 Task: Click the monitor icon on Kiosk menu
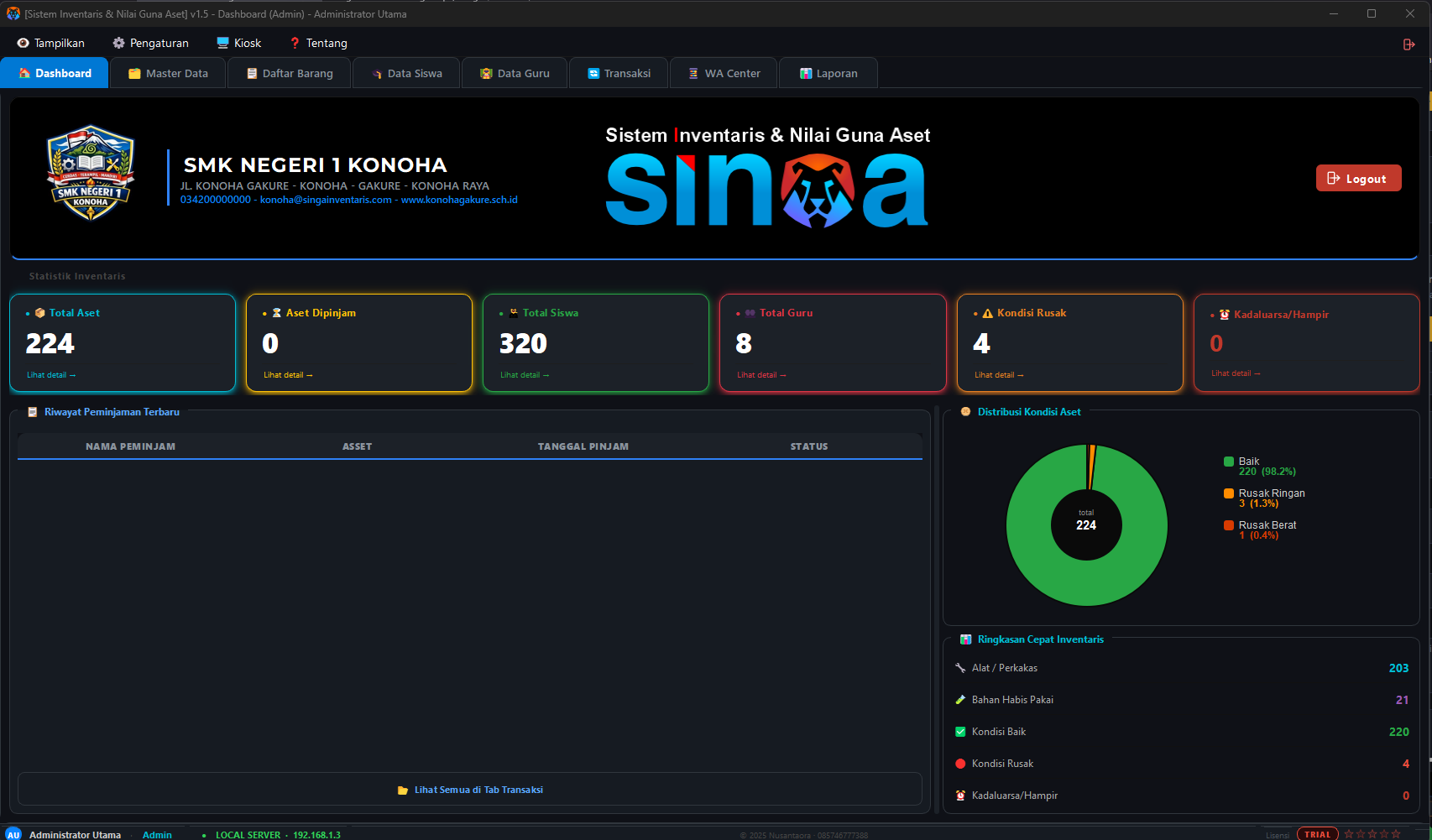click(222, 43)
